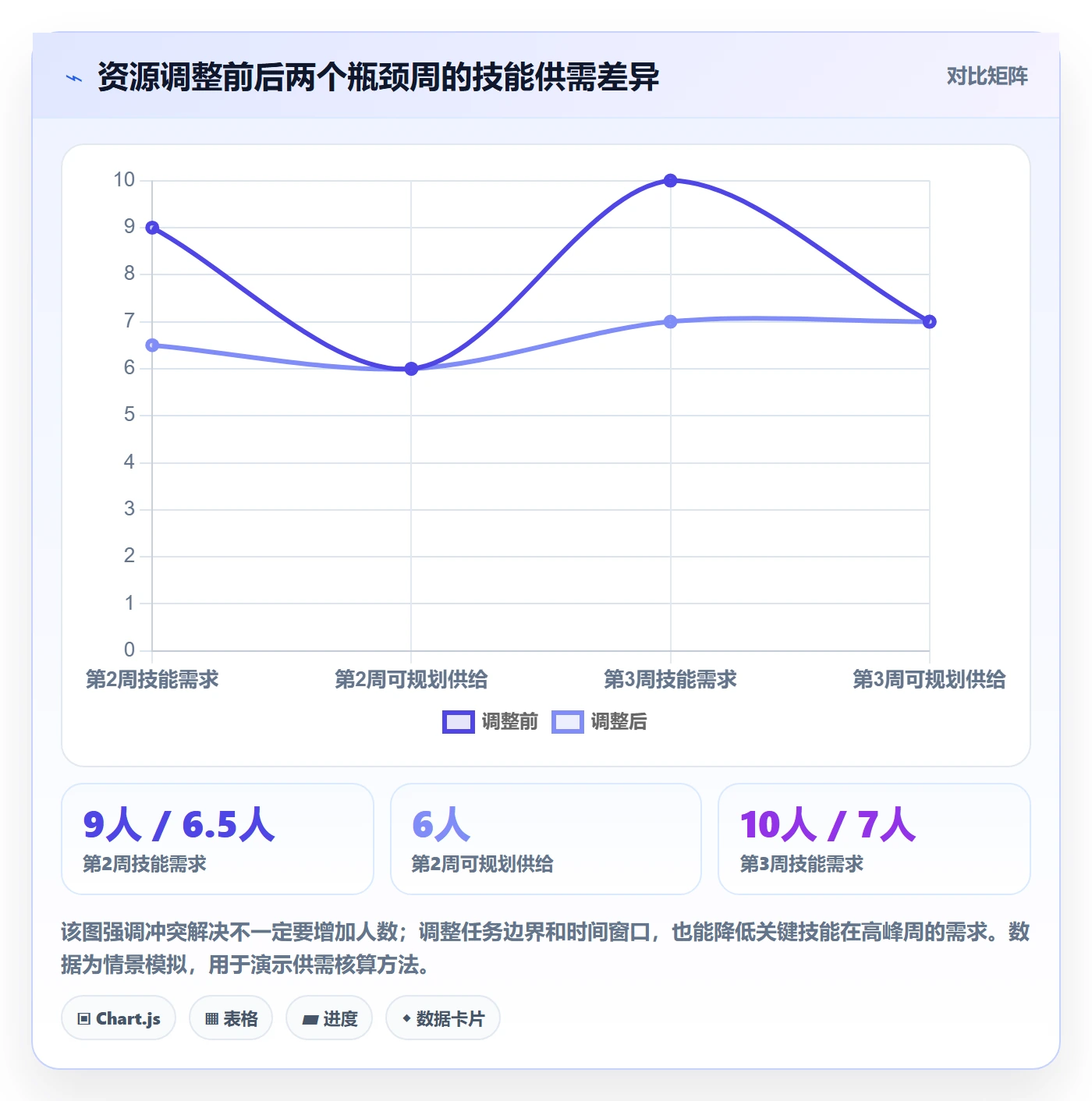Click the 调整后 data point at value 6.5
Image resolution: width=1092 pixels, height=1101 pixels.
coord(152,345)
